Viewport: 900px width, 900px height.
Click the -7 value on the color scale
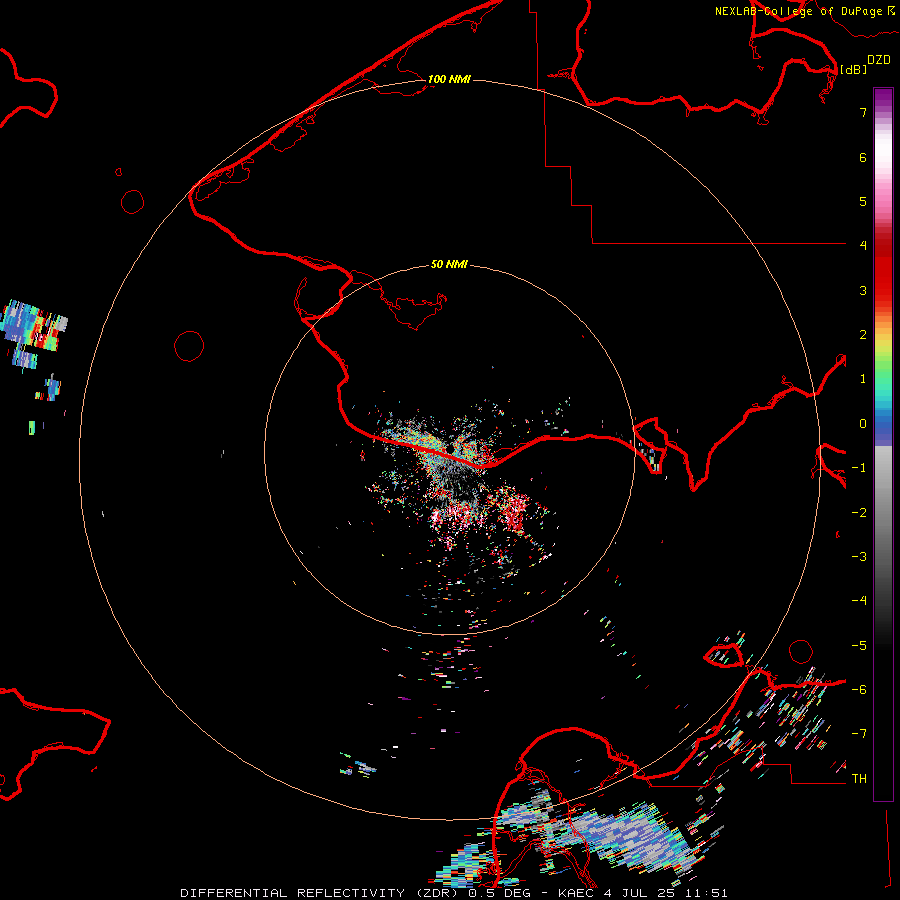coord(859,734)
